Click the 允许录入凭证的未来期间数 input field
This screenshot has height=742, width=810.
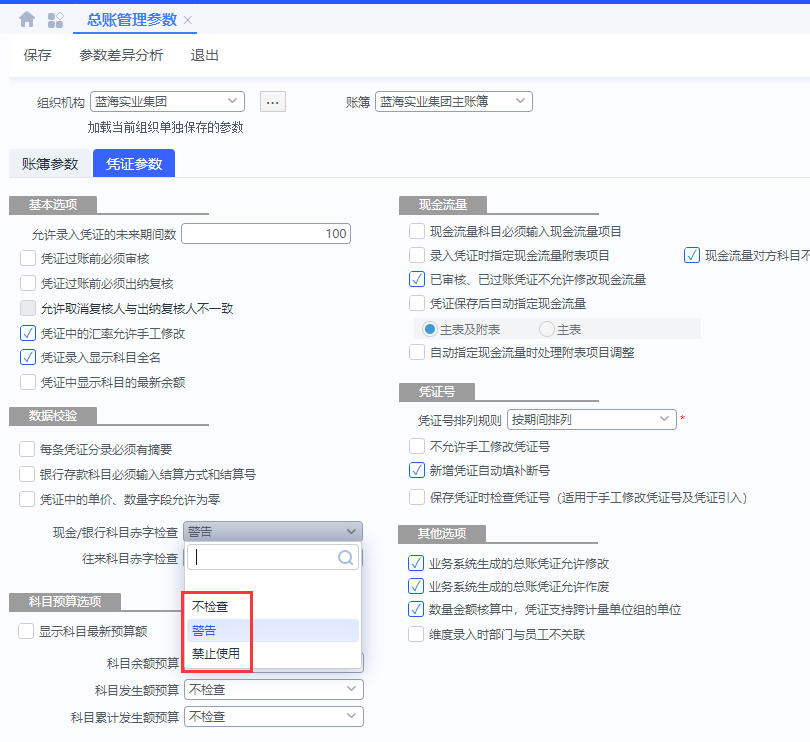(x=265, y=234)
